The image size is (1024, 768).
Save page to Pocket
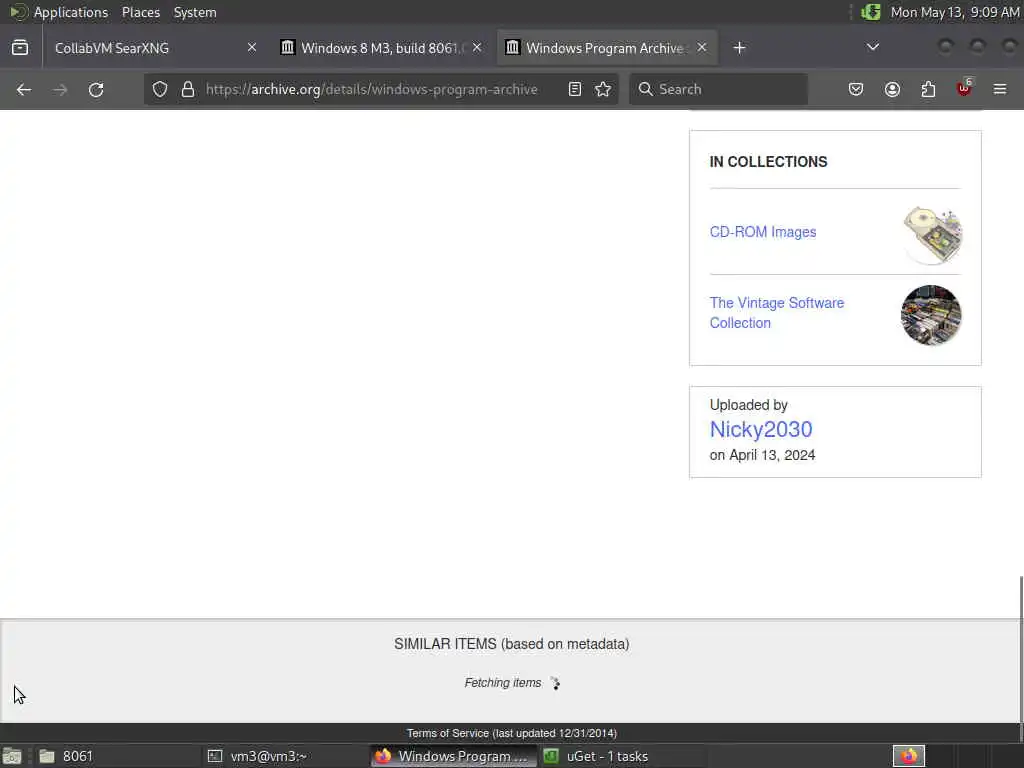[x=856, y=89]
